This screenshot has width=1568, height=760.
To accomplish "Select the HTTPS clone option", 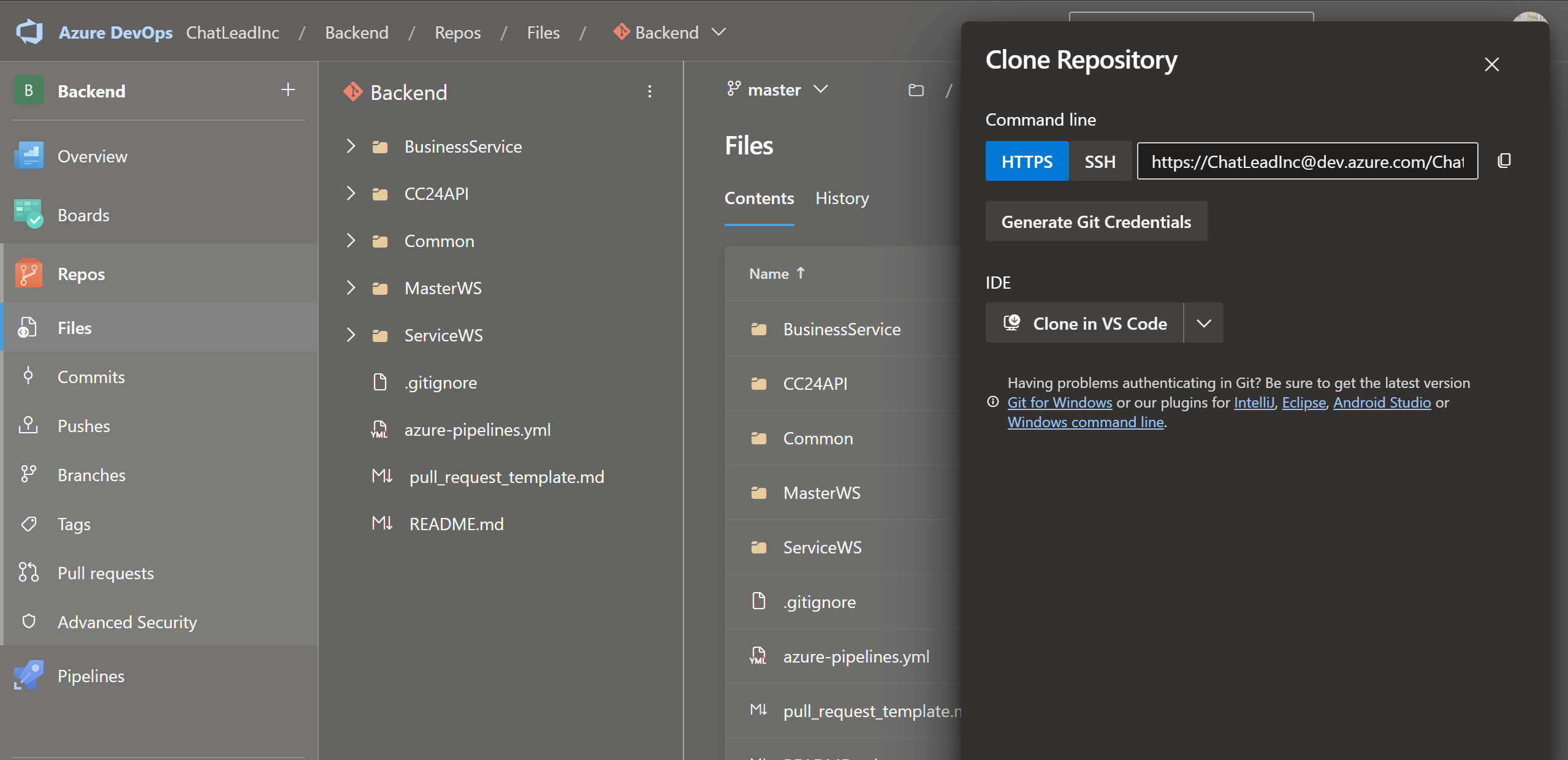I will click(x=1027, y=161).
